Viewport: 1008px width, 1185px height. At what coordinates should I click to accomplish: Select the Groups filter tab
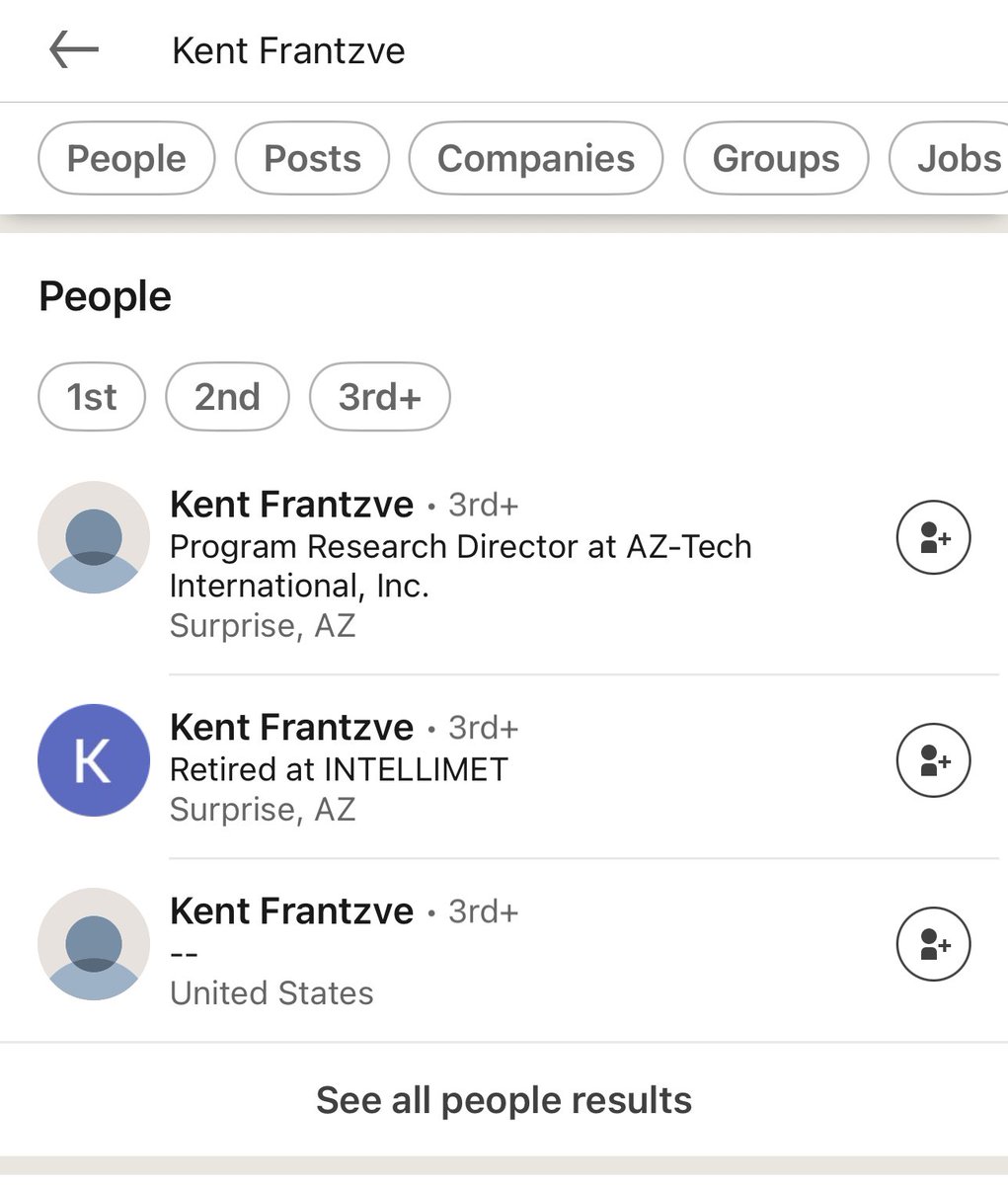coord(776,158)
